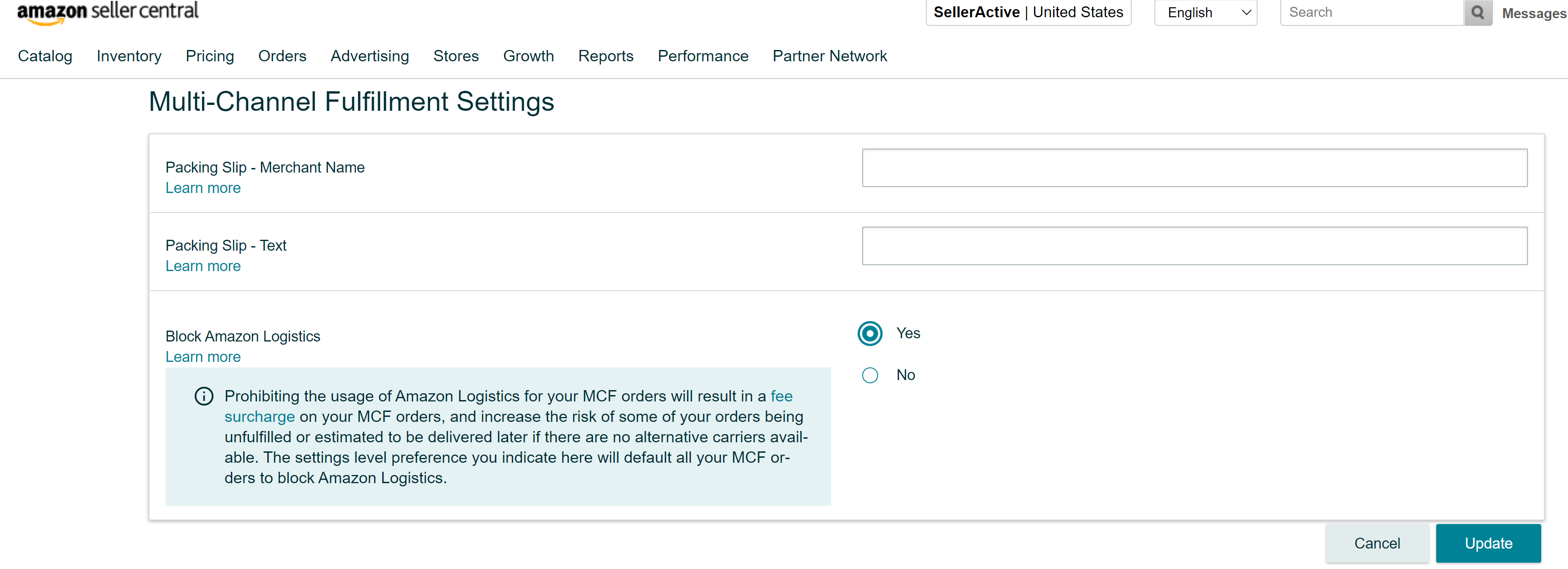The width and height of the screenshot is (1568, 569).
Task: Open the SellerActive United States account switcher
Action: [x=1028, y=13]
